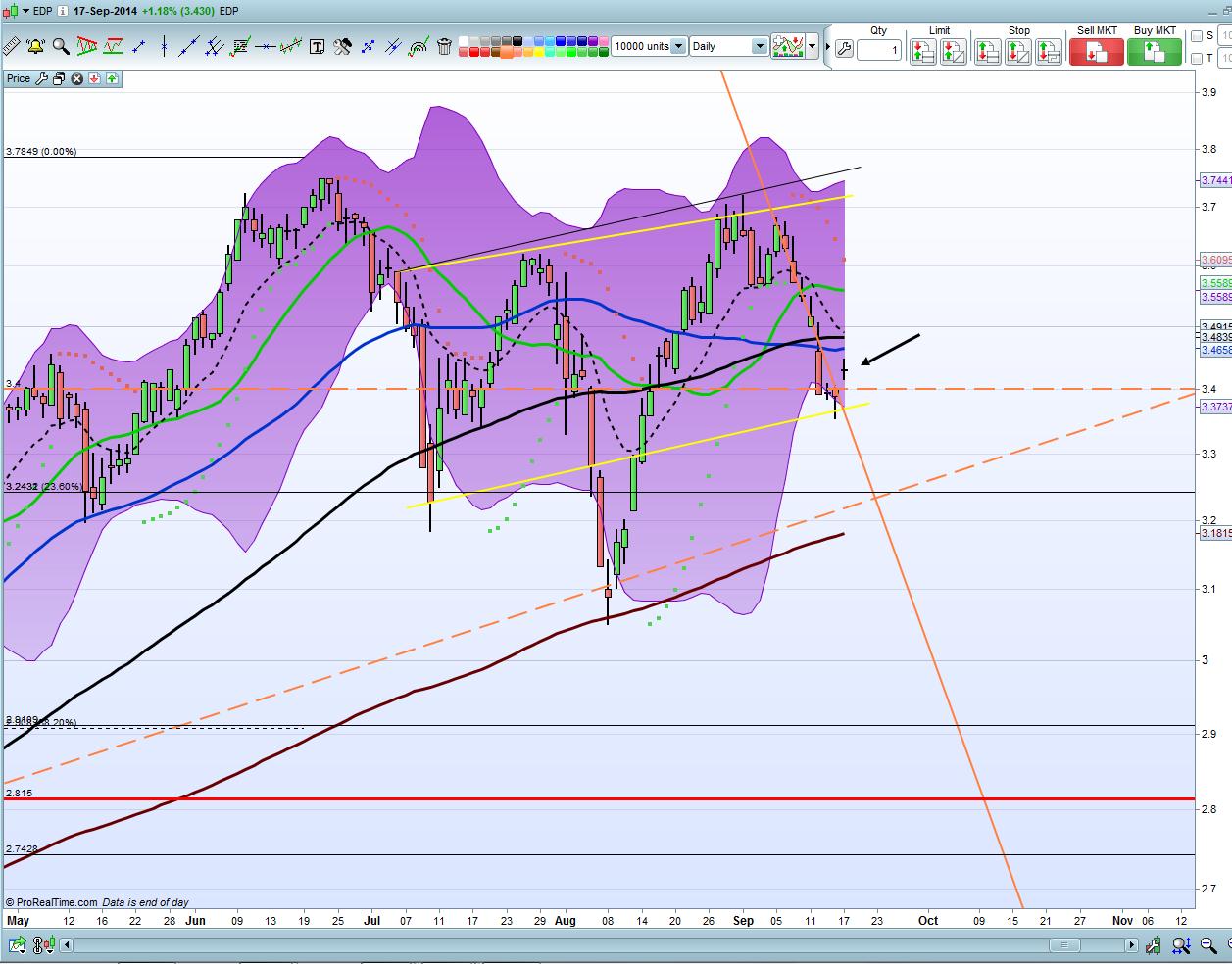
Task: Click the third Stop order icon
Action: (x=1049, y=51)
